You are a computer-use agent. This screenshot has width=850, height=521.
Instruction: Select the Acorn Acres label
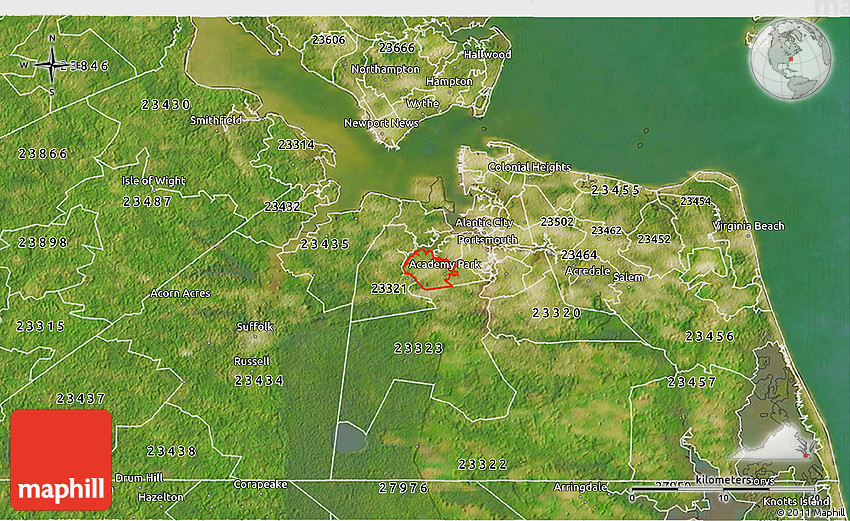pos(180,293)
